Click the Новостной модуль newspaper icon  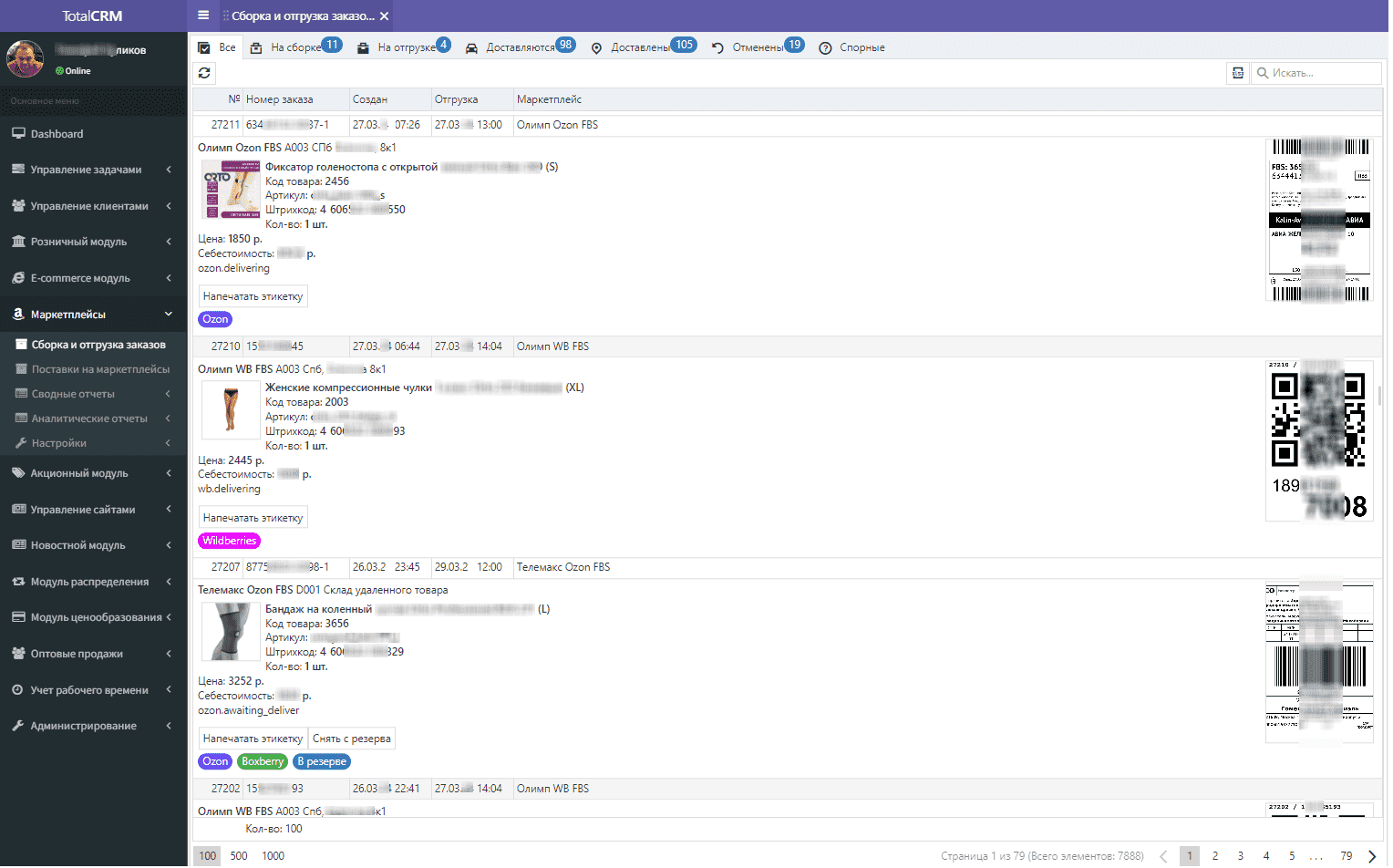tap(18, 545)
